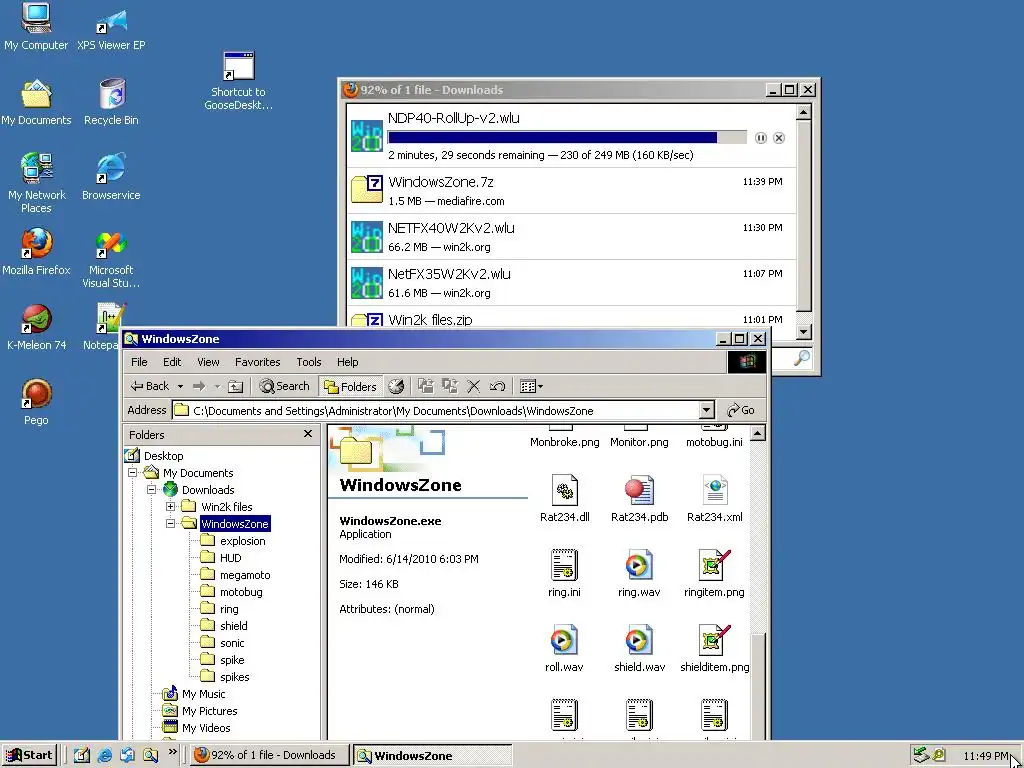Image resolution: width=1024 pixels, height=768 pixels.
Task: Select the Rat234.pdb file icon
Action: tap(639, 498)
